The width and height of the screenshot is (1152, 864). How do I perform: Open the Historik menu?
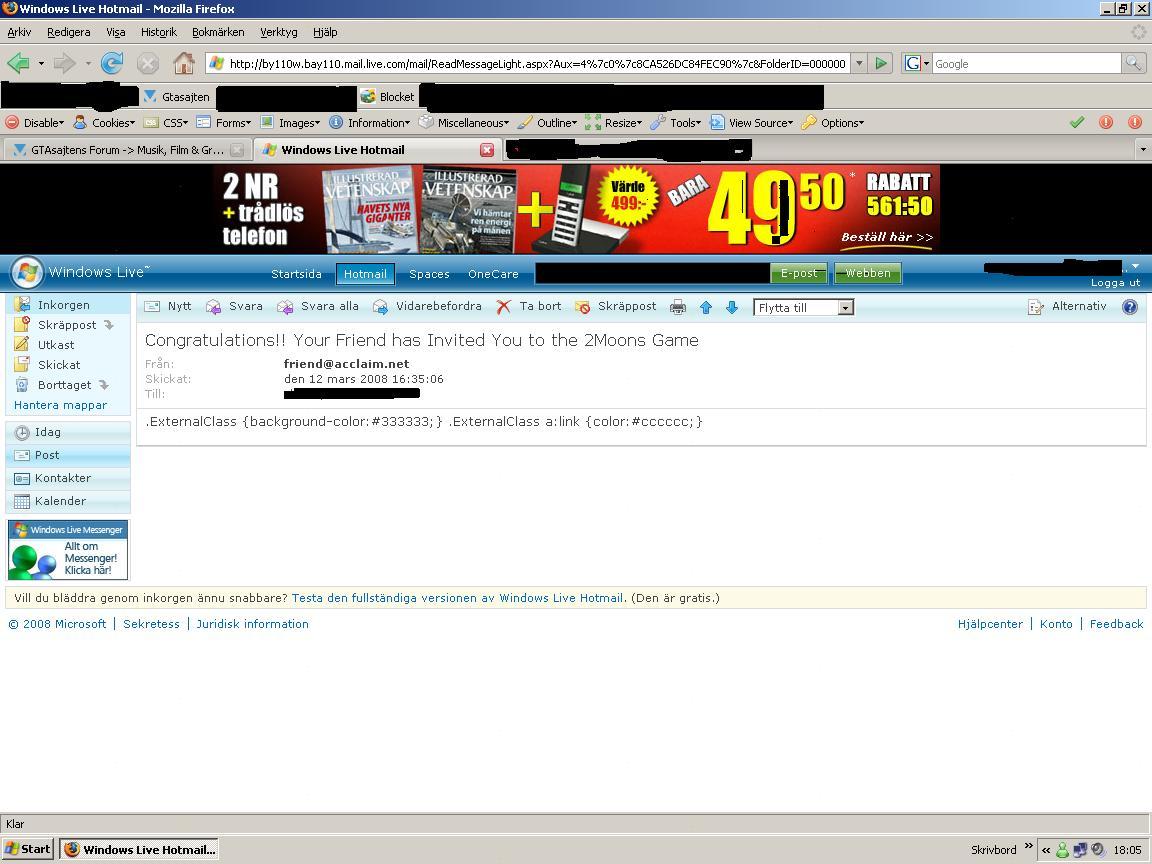(x=159, y=32)
